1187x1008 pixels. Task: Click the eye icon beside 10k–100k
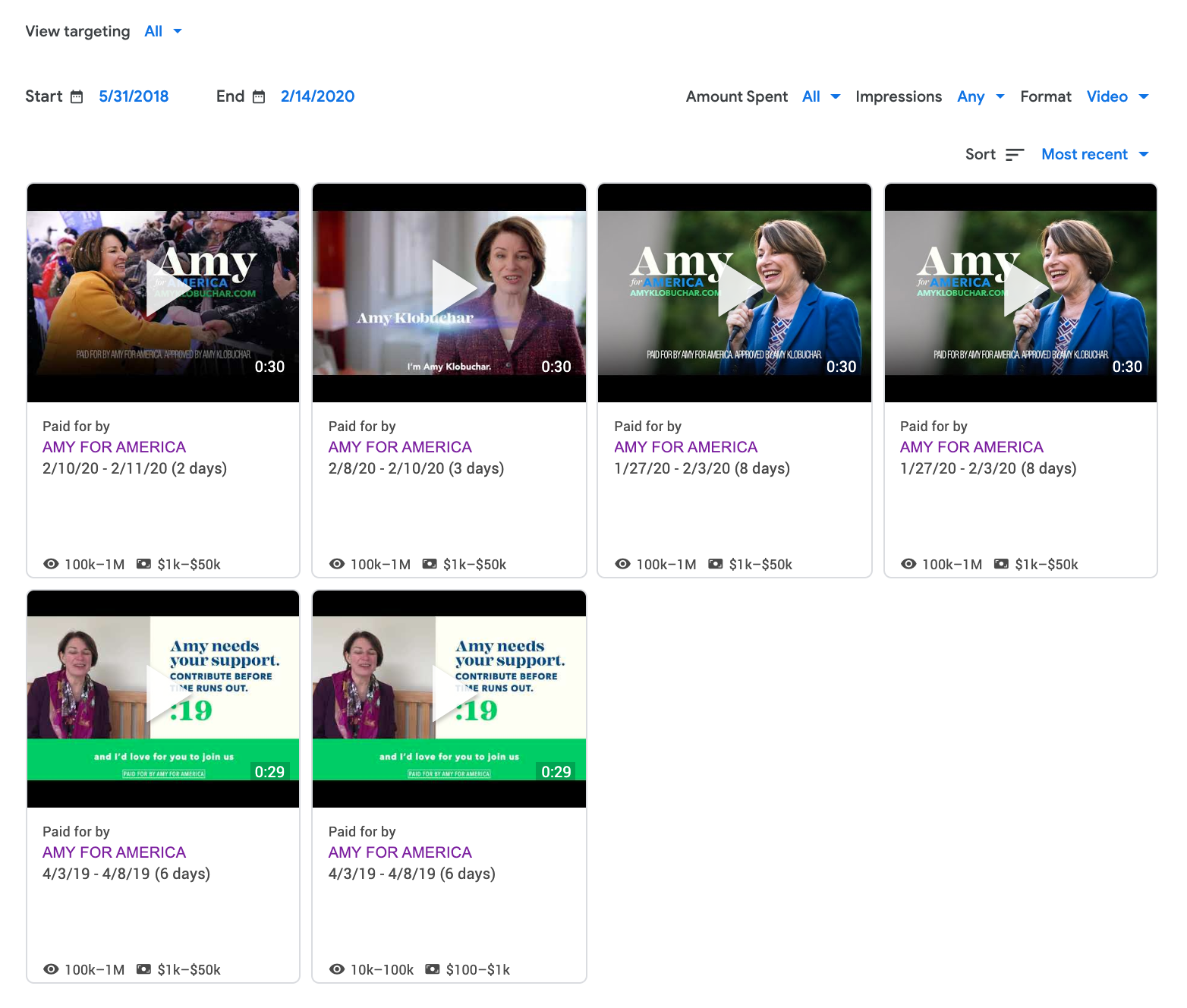(337, 969)
